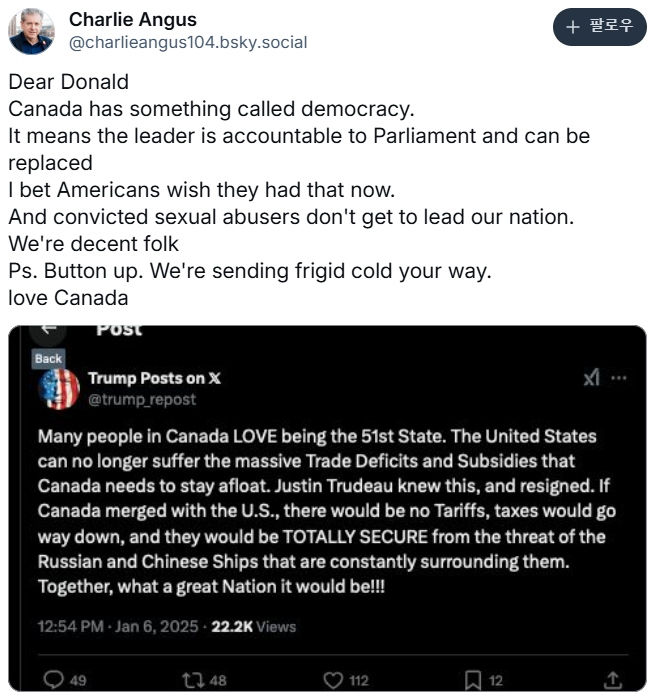This screenshot has width=655, height=698.
Task: Click the Back tooltip label
Action: (48, 358)
